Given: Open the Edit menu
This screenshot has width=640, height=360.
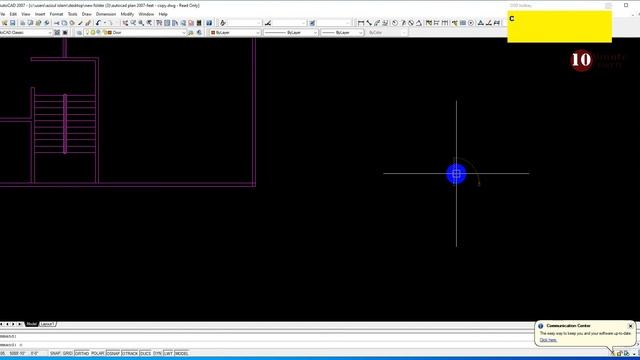Looking at the screenshot, I should pyautogui.click(x=13, y=14).
